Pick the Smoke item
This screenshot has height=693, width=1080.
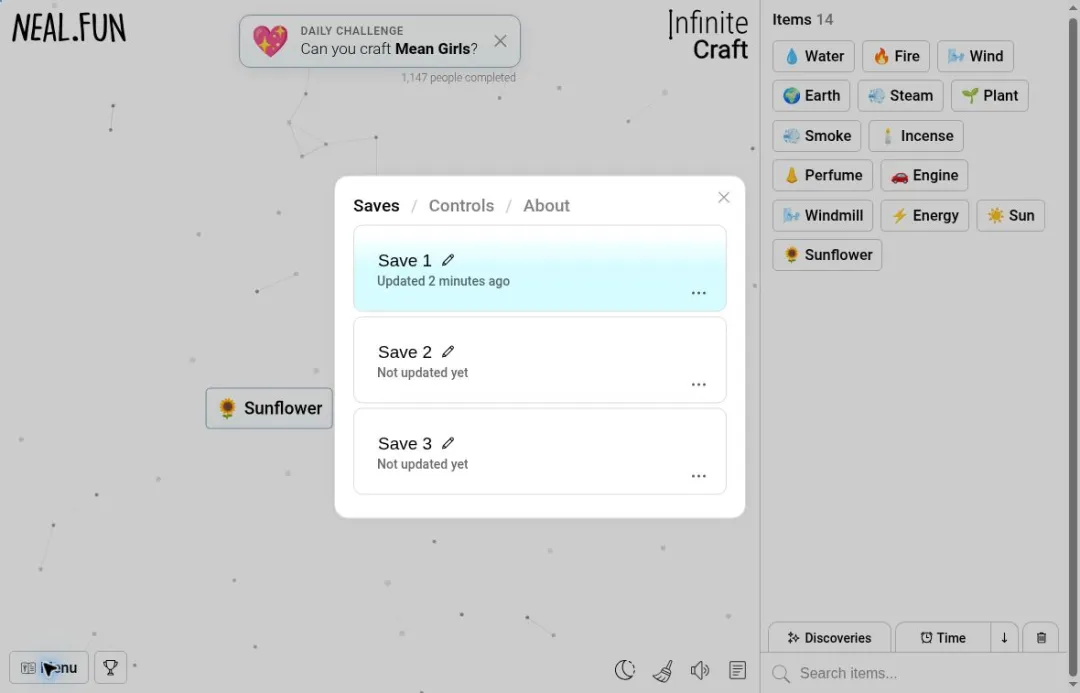click(817, 136)
